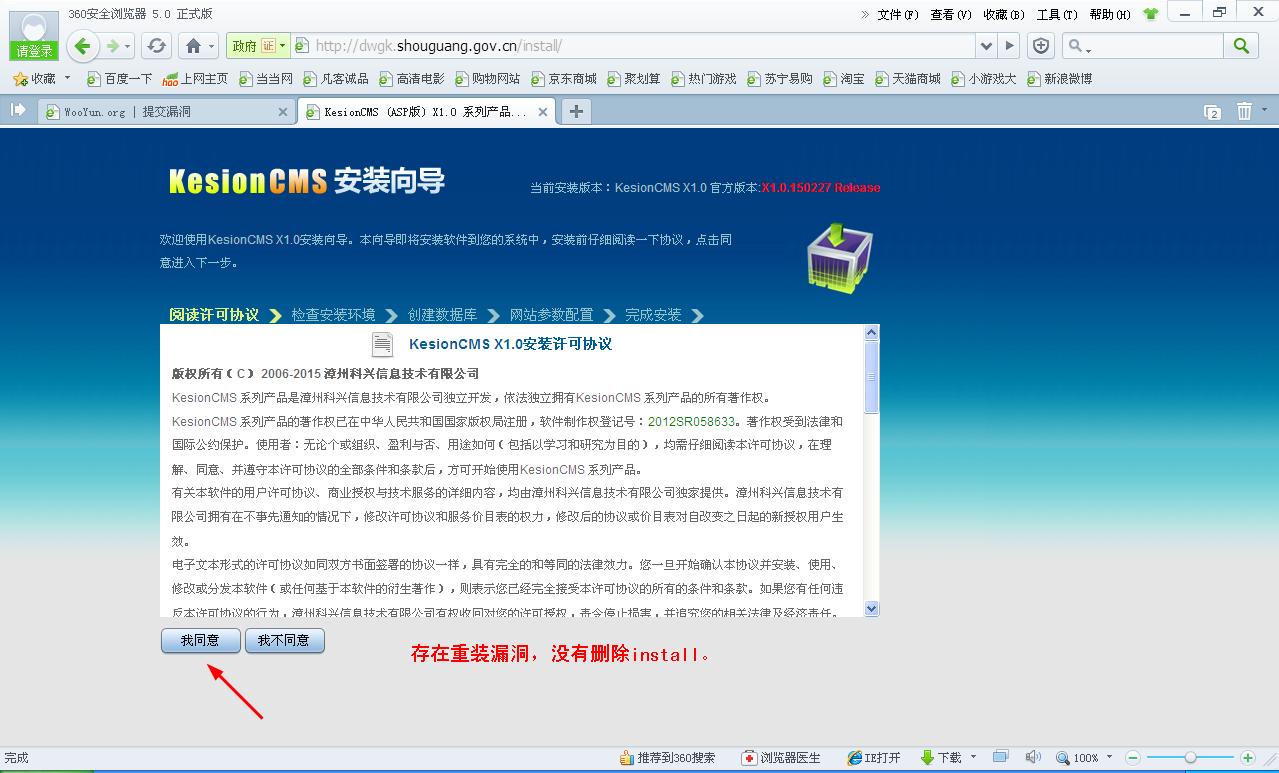The image size is (1279, 773).
Task: Click the agreement scrollbar down arrow
Action: 872,608
